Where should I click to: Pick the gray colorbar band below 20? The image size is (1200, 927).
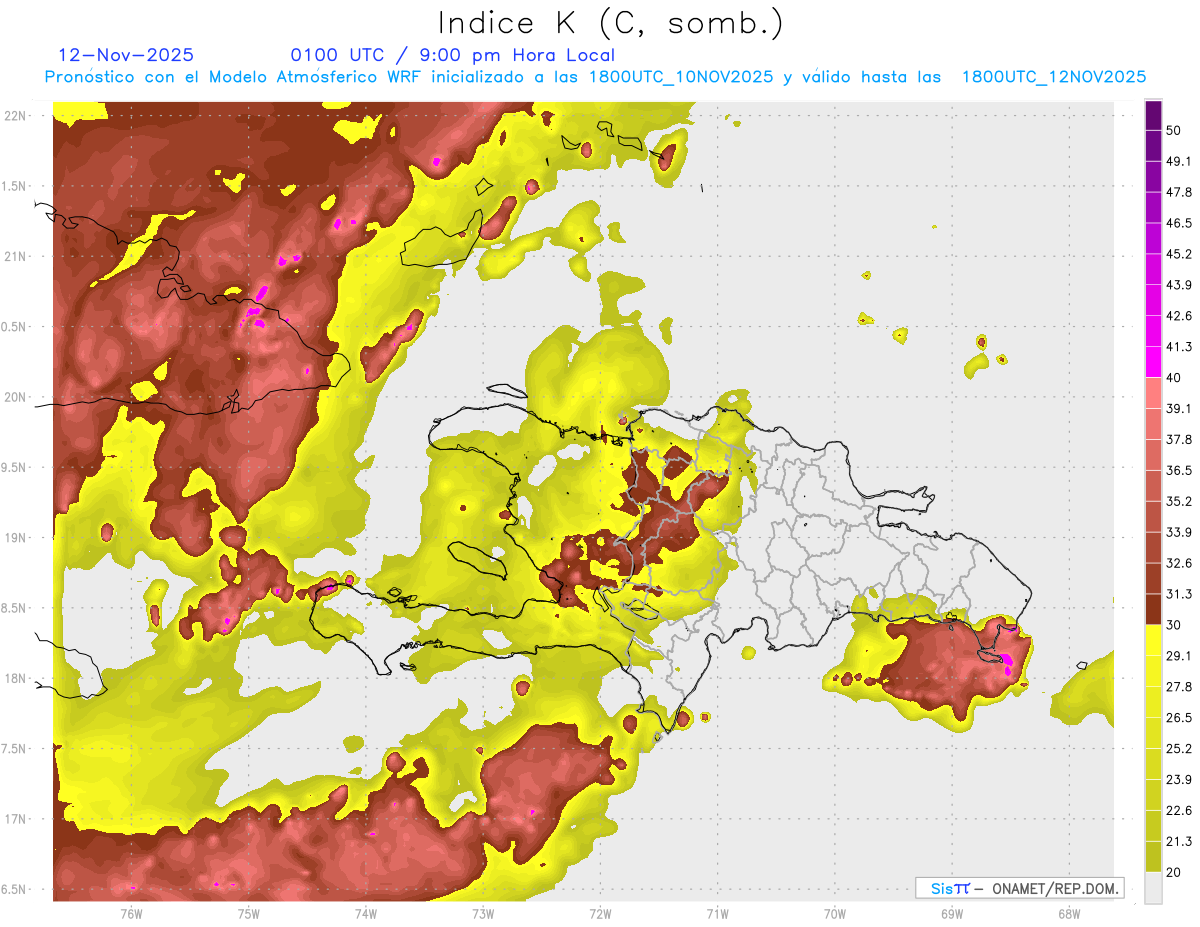click(x=1153, y=888)
